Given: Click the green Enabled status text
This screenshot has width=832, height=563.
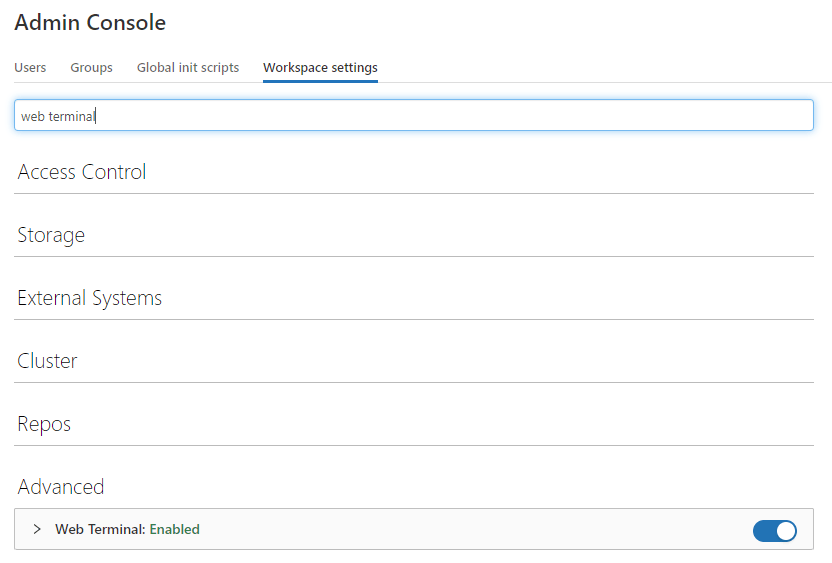Looking at the screenshot, I should pyautogui.click(x=175, y=529).
